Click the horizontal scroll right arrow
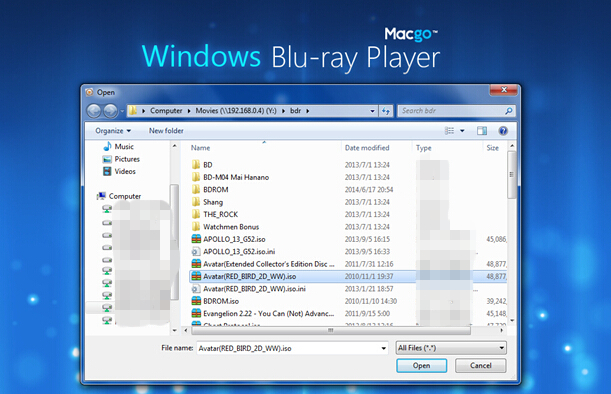Image resolution: width=611 pixels, height=394 pixels. [x=502, y=330]
